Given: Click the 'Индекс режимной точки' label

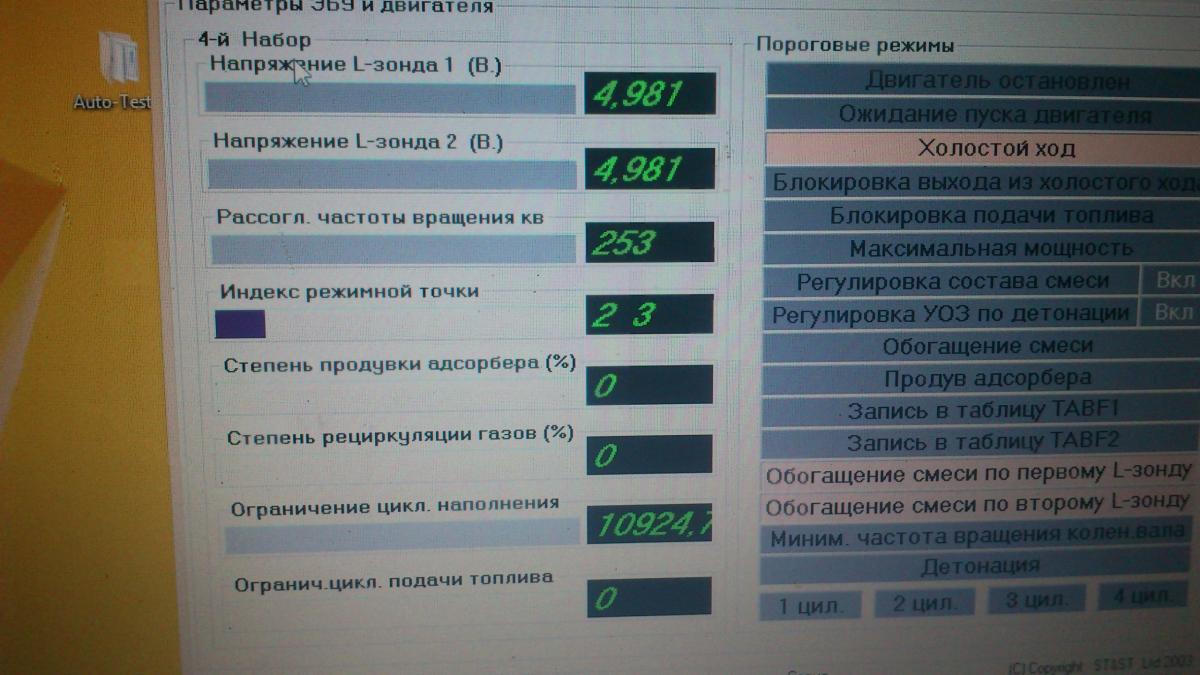Looking at the screenshot, I should pos(349,292).
